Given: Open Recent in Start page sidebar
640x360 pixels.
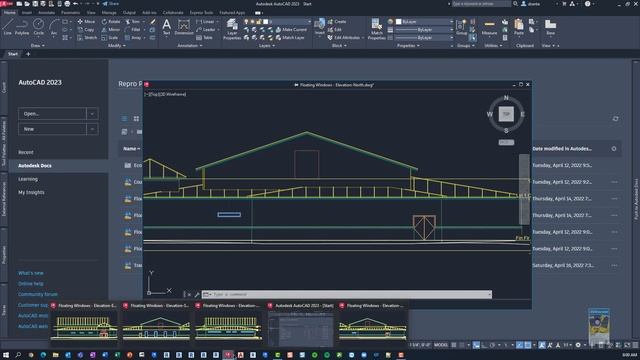Looking at the screenshot, I should pyautogui.click(x=26, y=152).
